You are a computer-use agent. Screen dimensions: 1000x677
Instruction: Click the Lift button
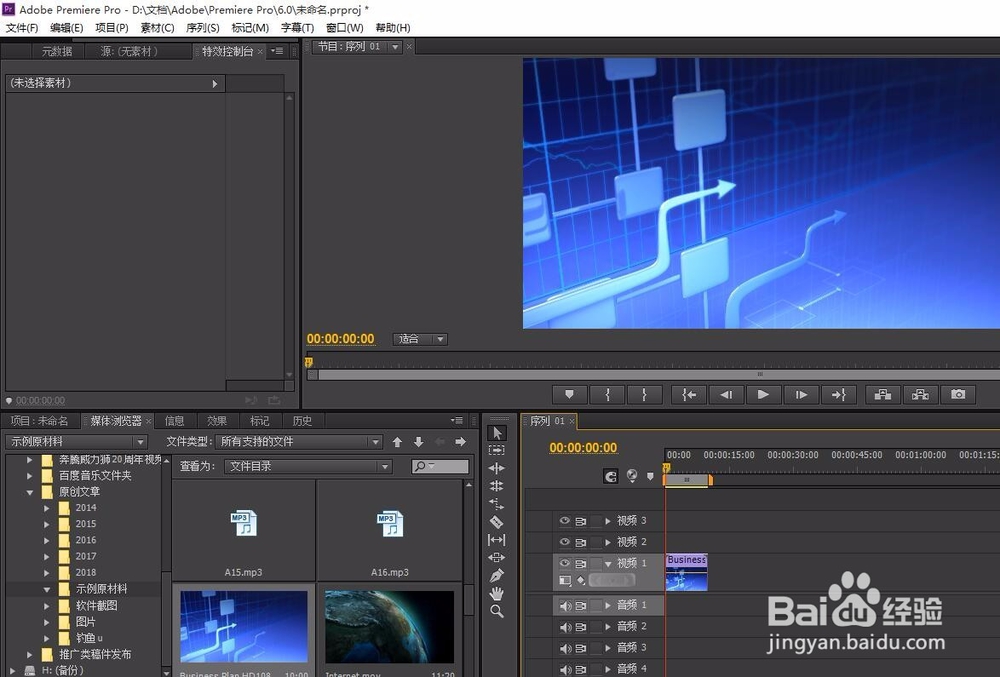point(883,395)
